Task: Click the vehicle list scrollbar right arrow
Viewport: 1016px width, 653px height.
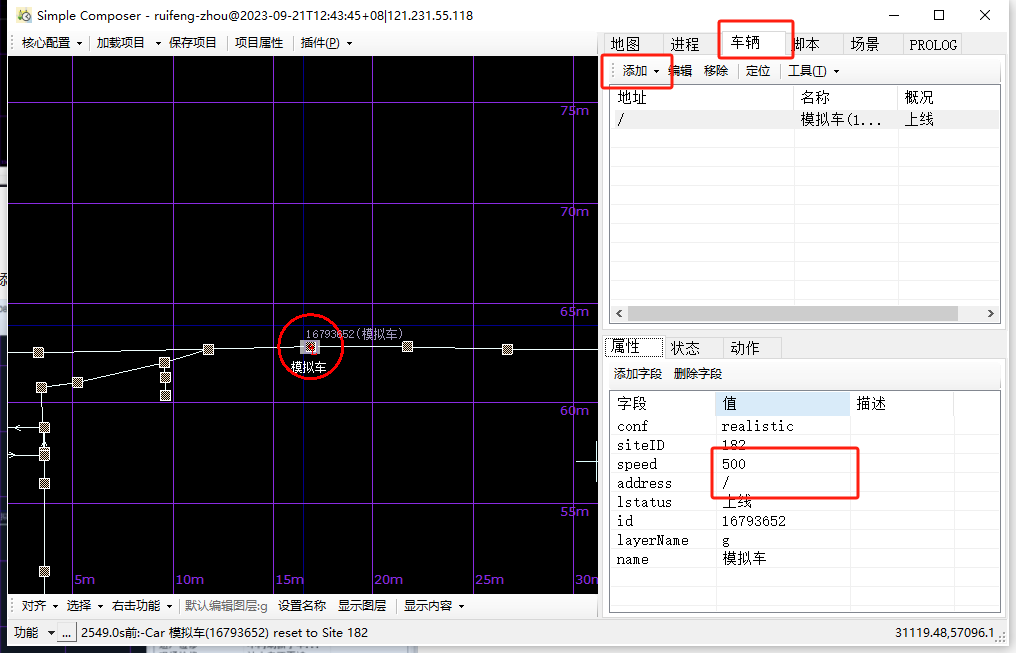Action: (x=991, y=314)
